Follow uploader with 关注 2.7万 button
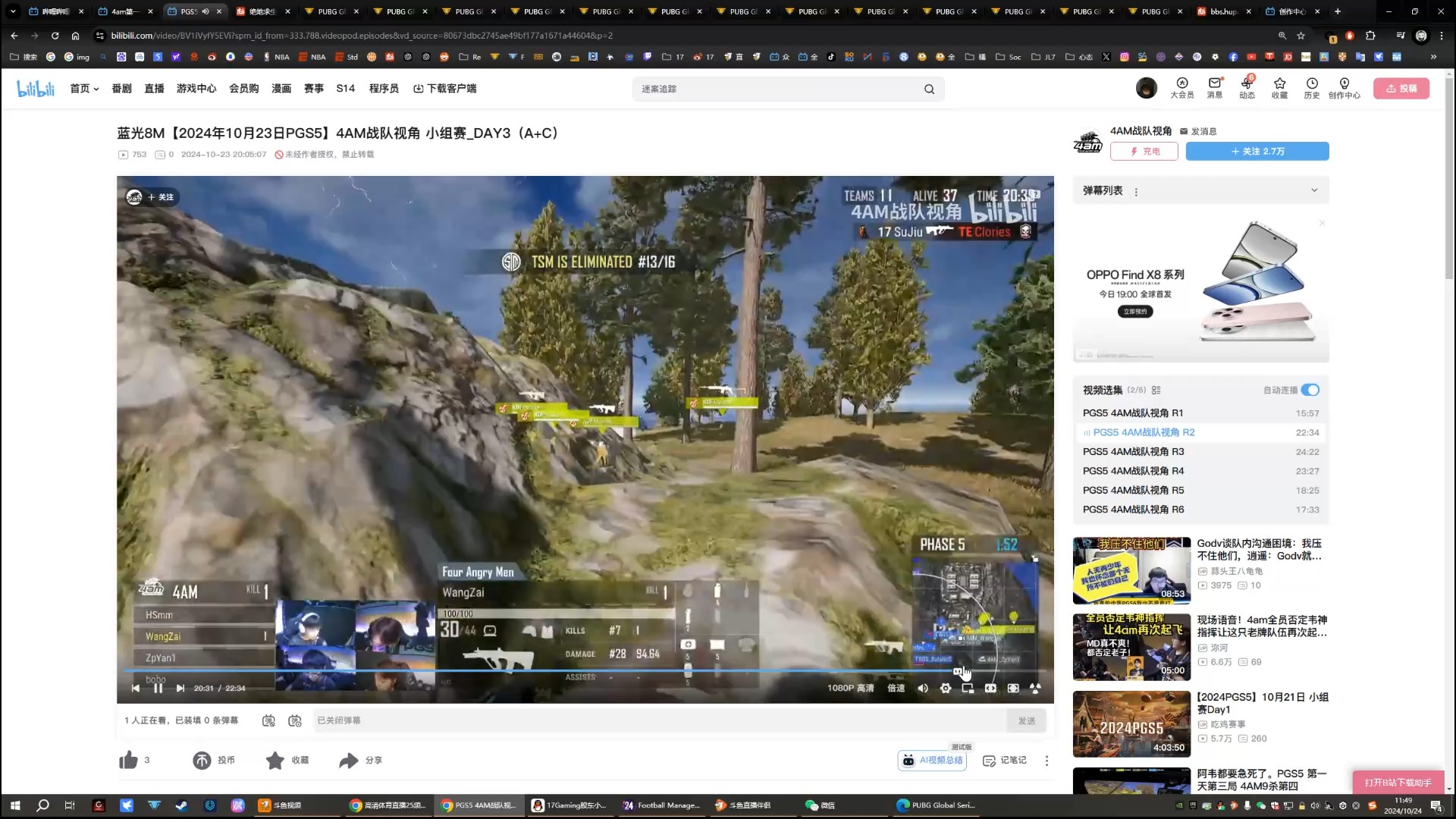The image size is (1456, 819). [x=1257, y=151]
